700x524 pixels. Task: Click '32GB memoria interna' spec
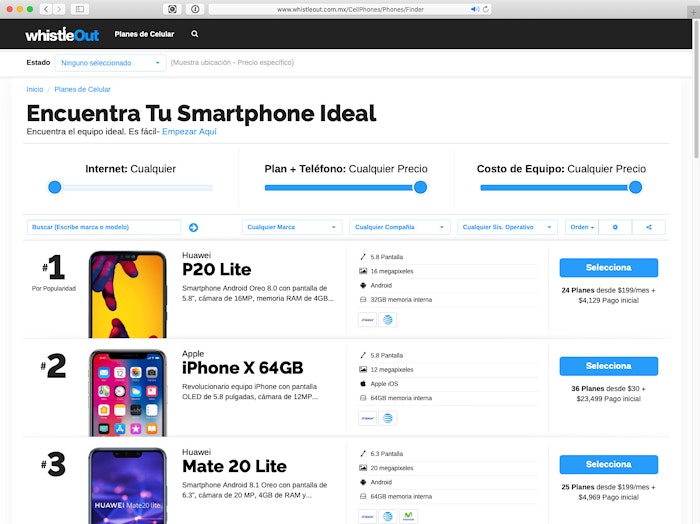pos(401,300)
